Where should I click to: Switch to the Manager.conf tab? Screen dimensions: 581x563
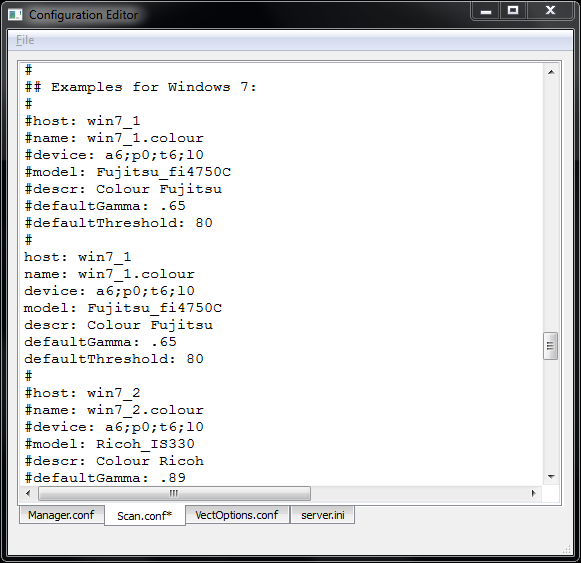(62, 515)
